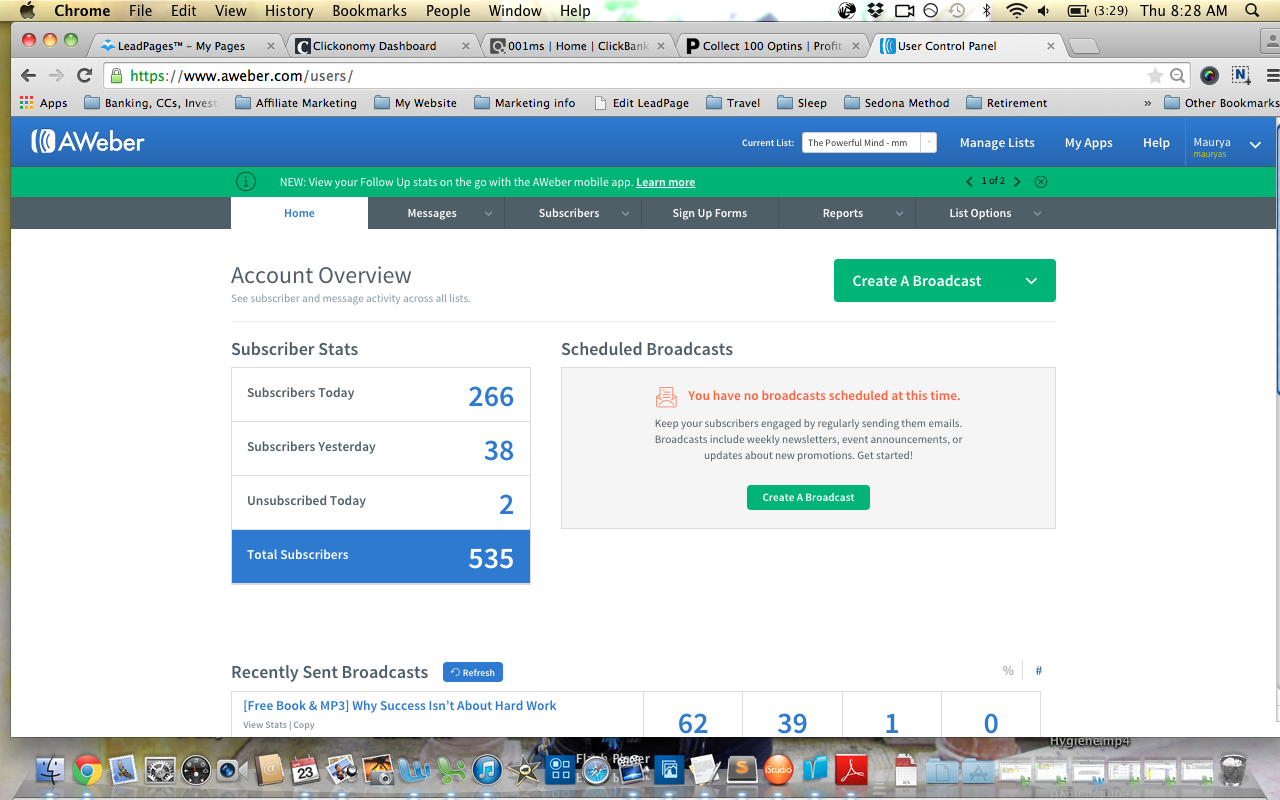Open Safari from the dock
Viewport: 1280px width, 800px height.
[596, 769]
